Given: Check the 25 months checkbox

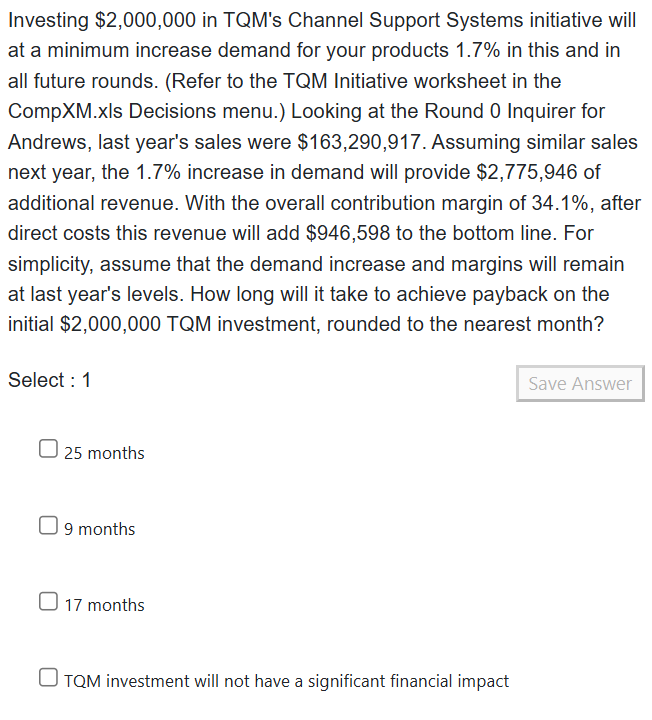Looking at the screenshot, I should (48, 449).
